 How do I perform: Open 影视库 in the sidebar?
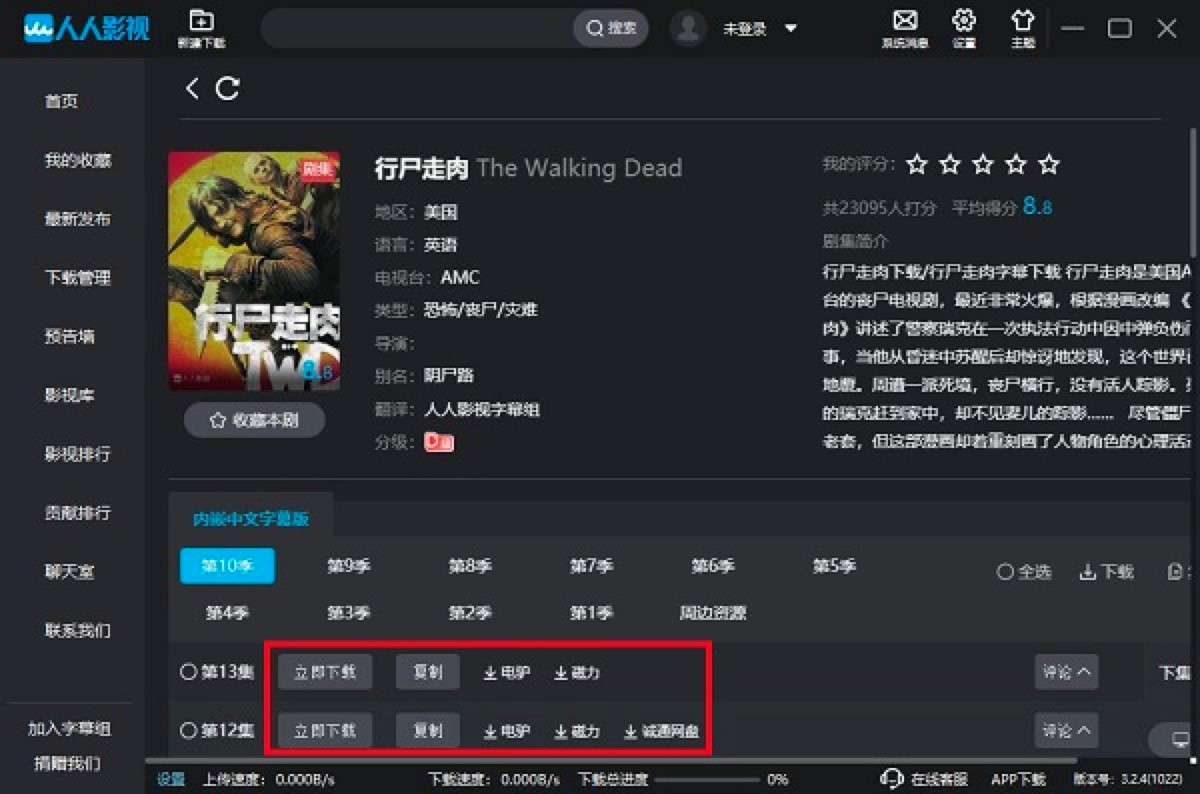[x=69, y=395]
